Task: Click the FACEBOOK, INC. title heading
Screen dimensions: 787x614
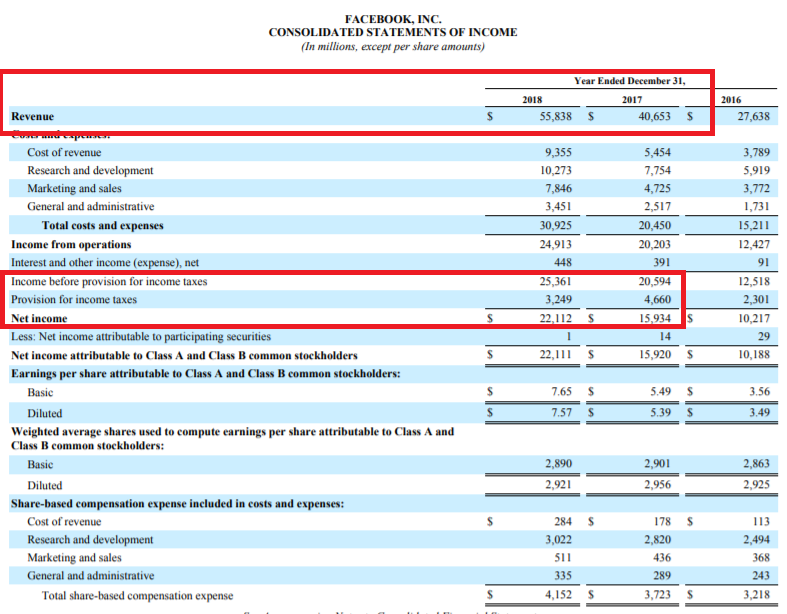Action: (x=392, y=20)
